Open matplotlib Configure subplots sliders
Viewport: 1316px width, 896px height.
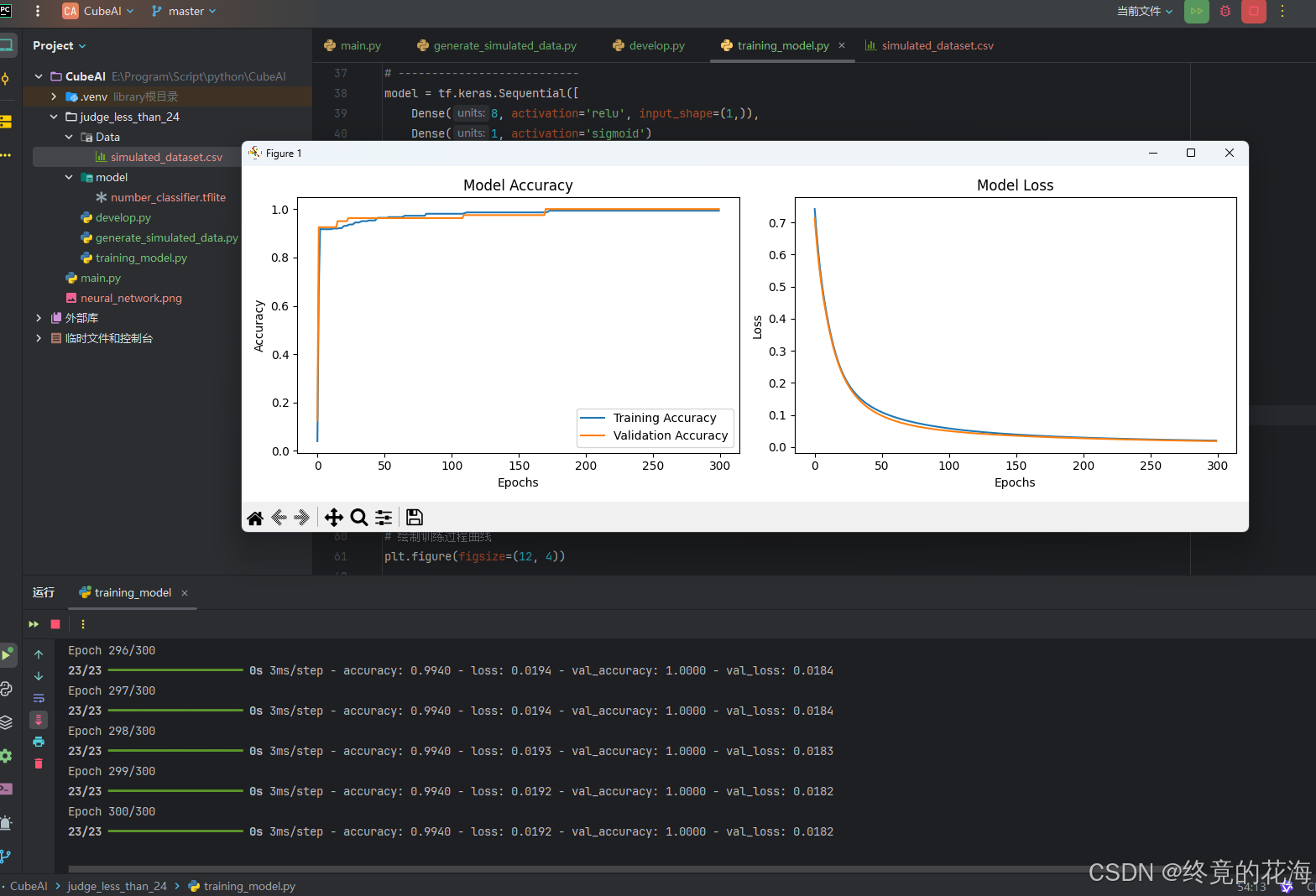click(x=384, y=518)
